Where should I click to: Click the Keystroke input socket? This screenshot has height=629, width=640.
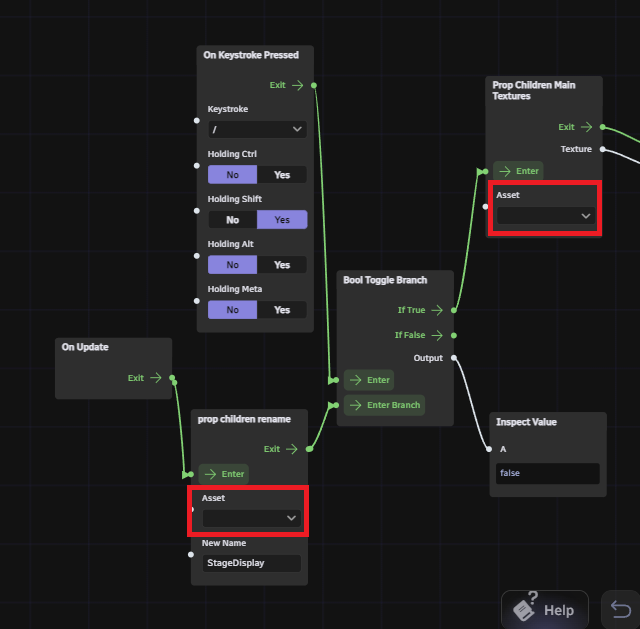point(197,120)
